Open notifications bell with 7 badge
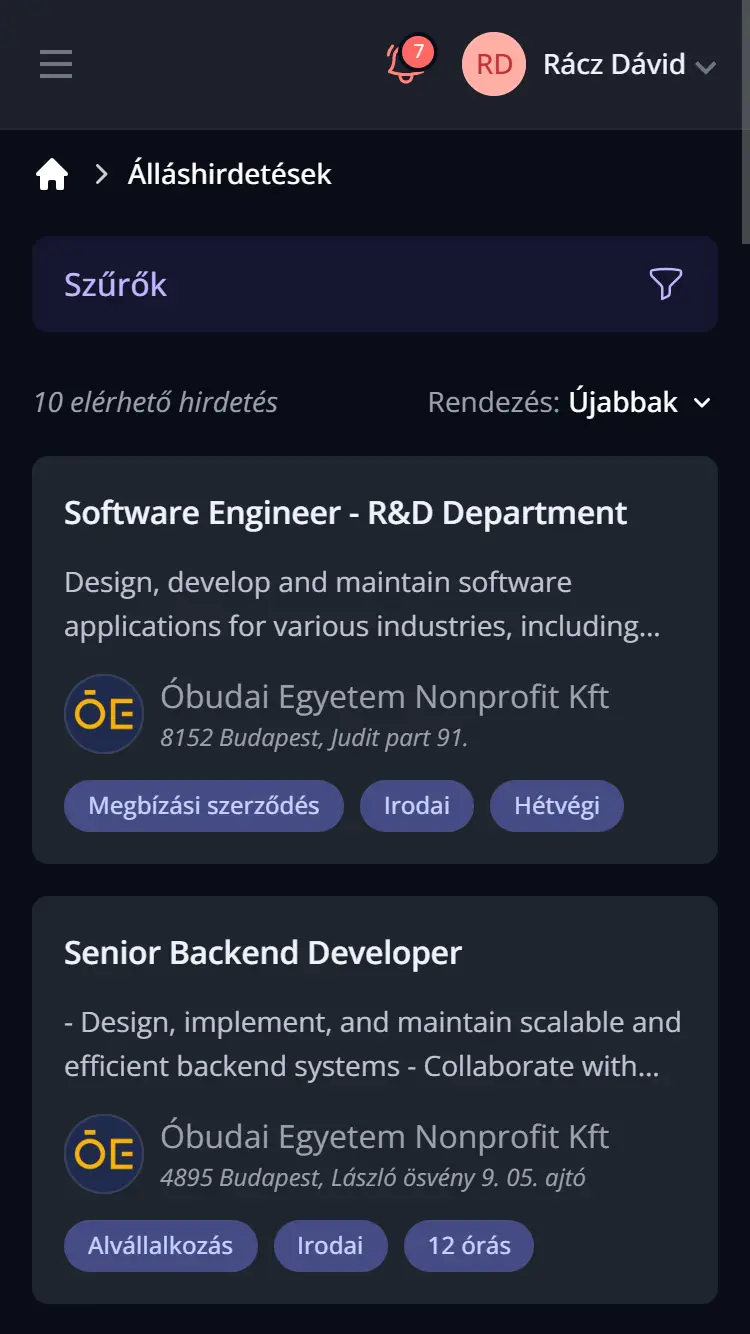750x1334 pixels. click(x=405, y=63)
